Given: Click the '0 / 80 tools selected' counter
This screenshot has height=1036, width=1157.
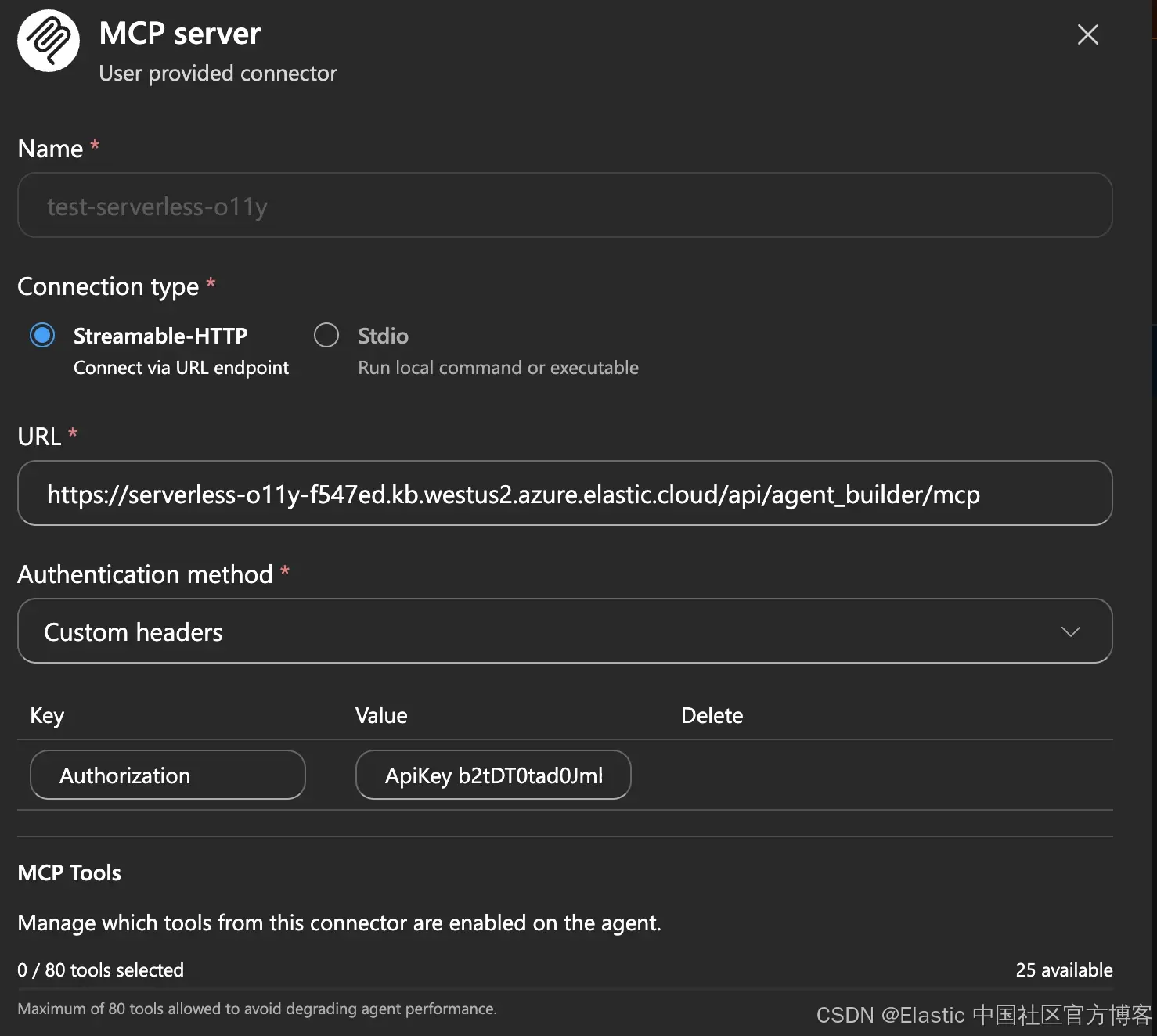Looking at the screenshot, I should point(101,970).
